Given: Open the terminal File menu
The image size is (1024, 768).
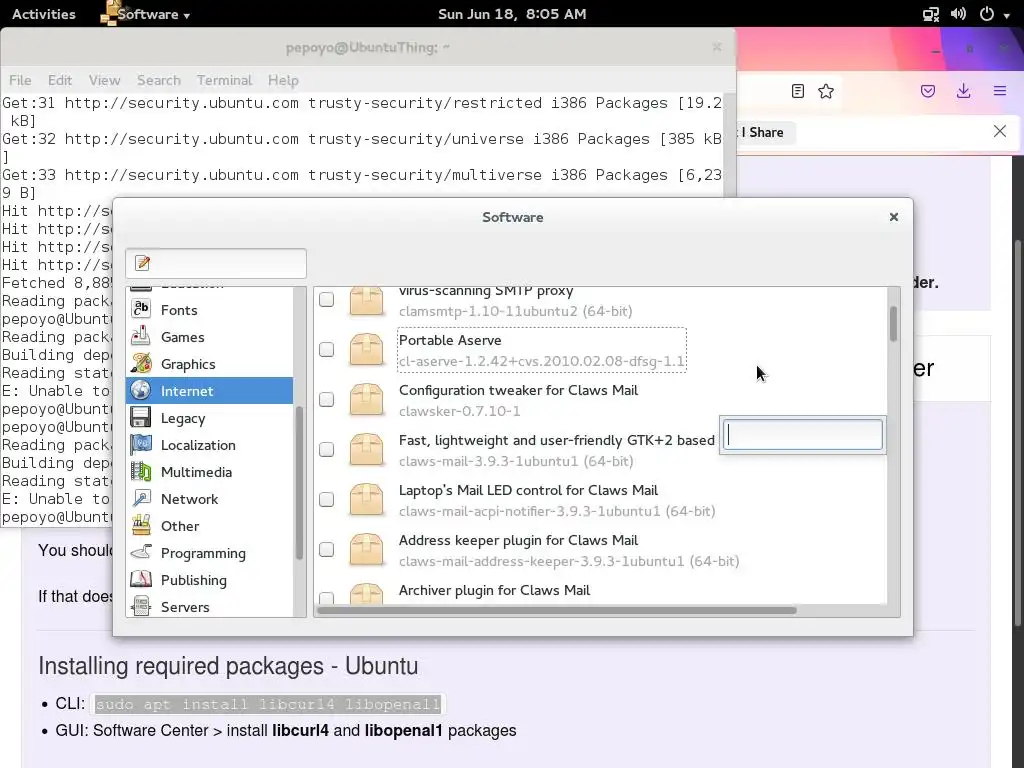Looking at the screenshot, I should click(20, 80).
